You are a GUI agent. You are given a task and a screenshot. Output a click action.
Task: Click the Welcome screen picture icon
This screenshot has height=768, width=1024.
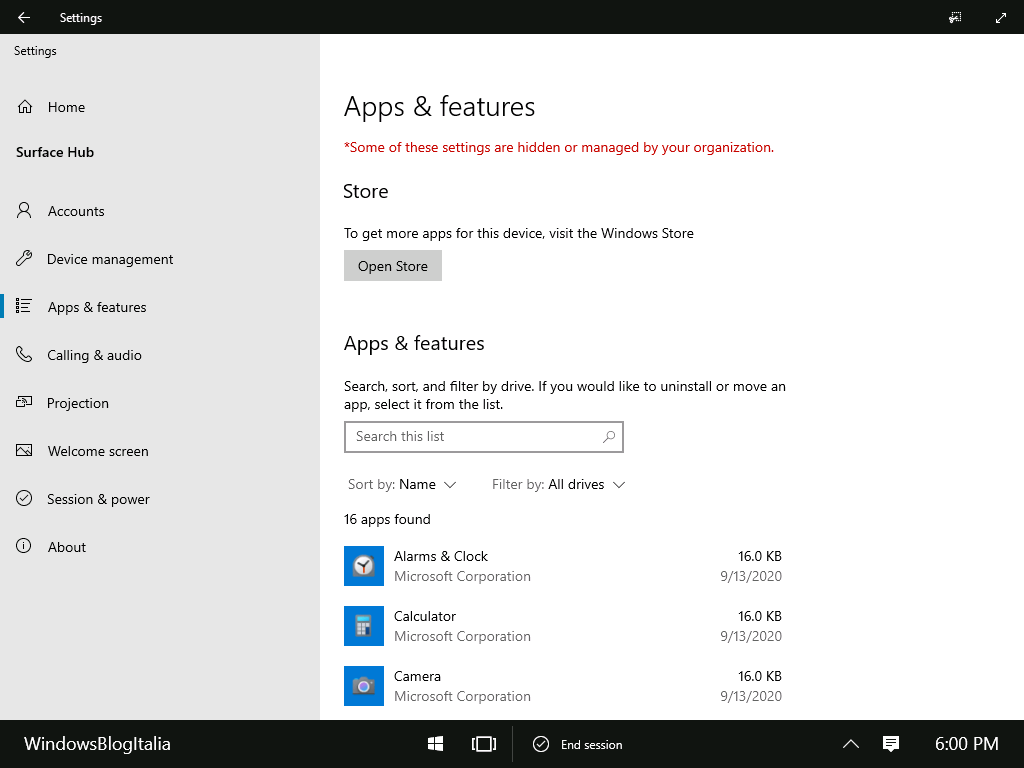[24, 451]
